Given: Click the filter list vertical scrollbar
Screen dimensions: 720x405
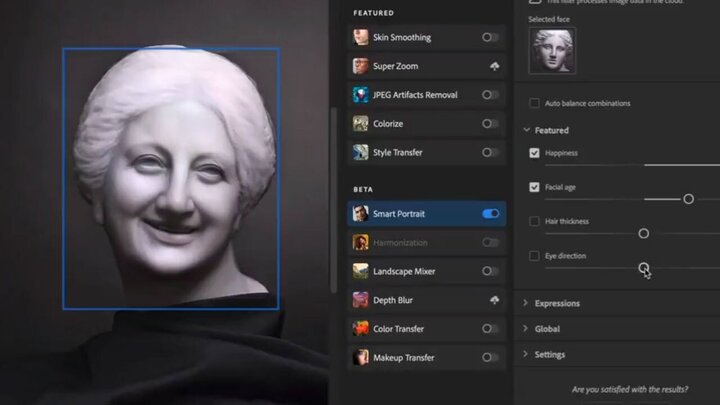Looking at the screenshot, I should (x=334, y=200).
